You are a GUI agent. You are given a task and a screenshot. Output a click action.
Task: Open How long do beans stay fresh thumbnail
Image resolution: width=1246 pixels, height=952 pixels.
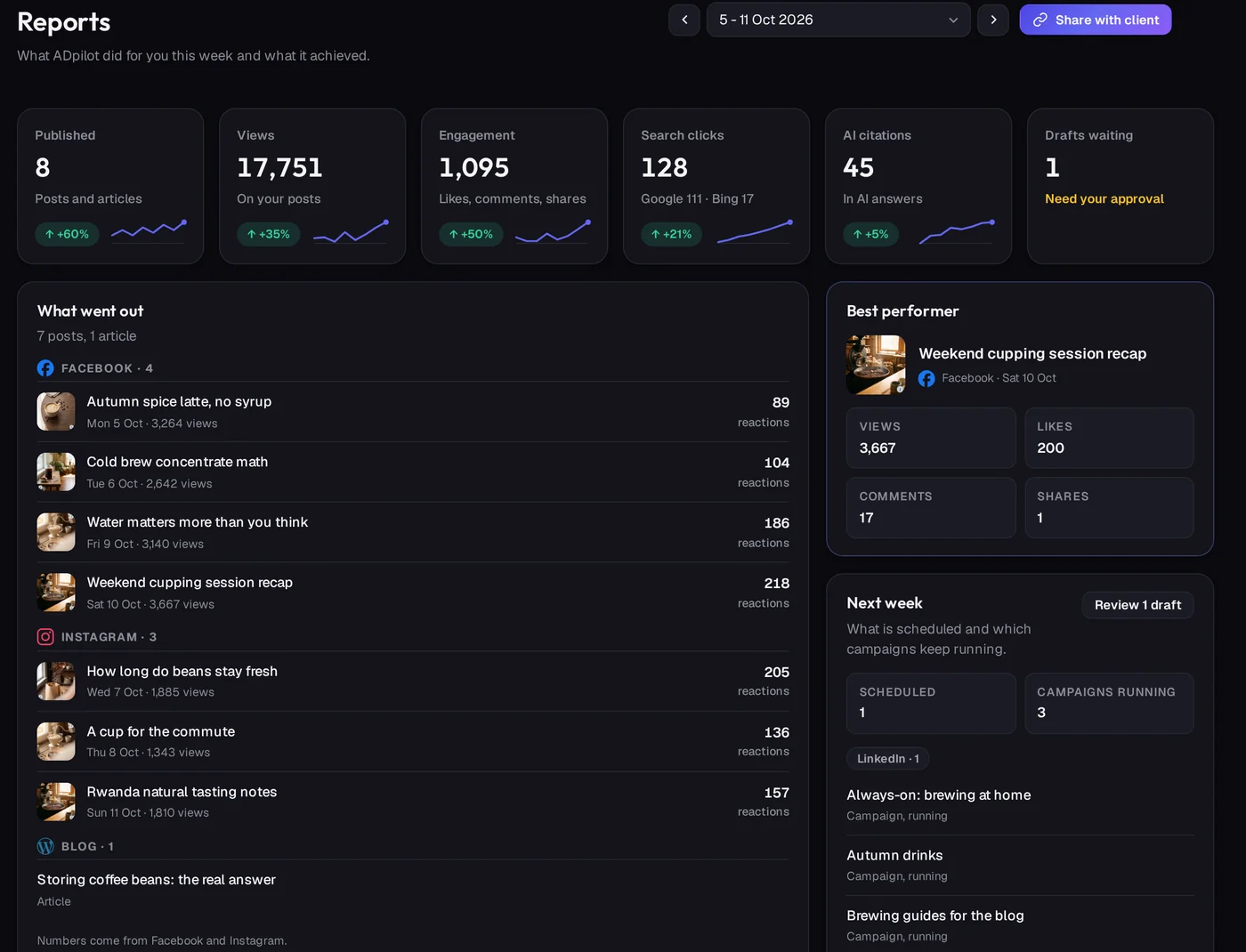(56, 682)
